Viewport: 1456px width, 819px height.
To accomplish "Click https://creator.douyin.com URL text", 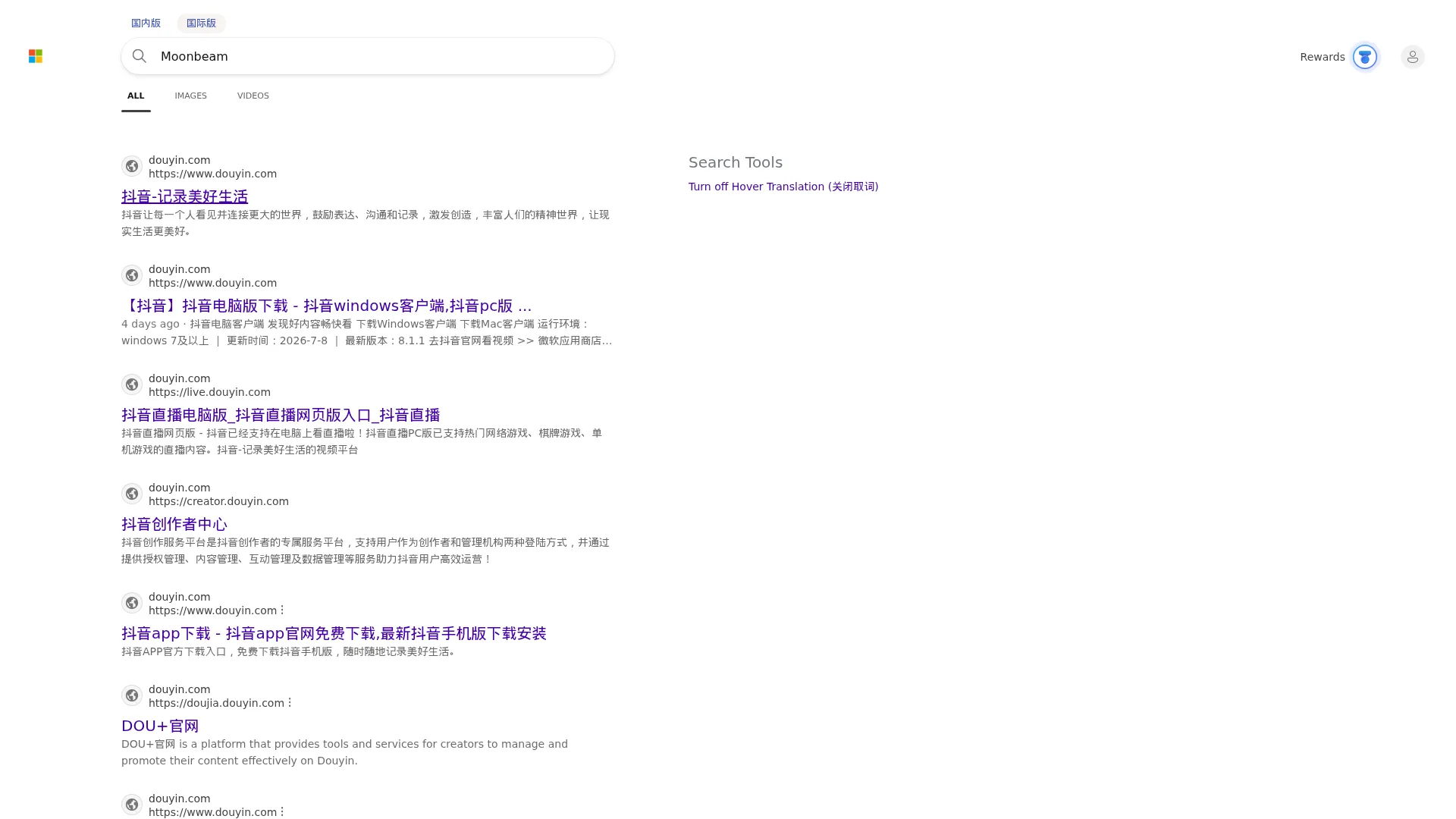I will pos(218,501).
